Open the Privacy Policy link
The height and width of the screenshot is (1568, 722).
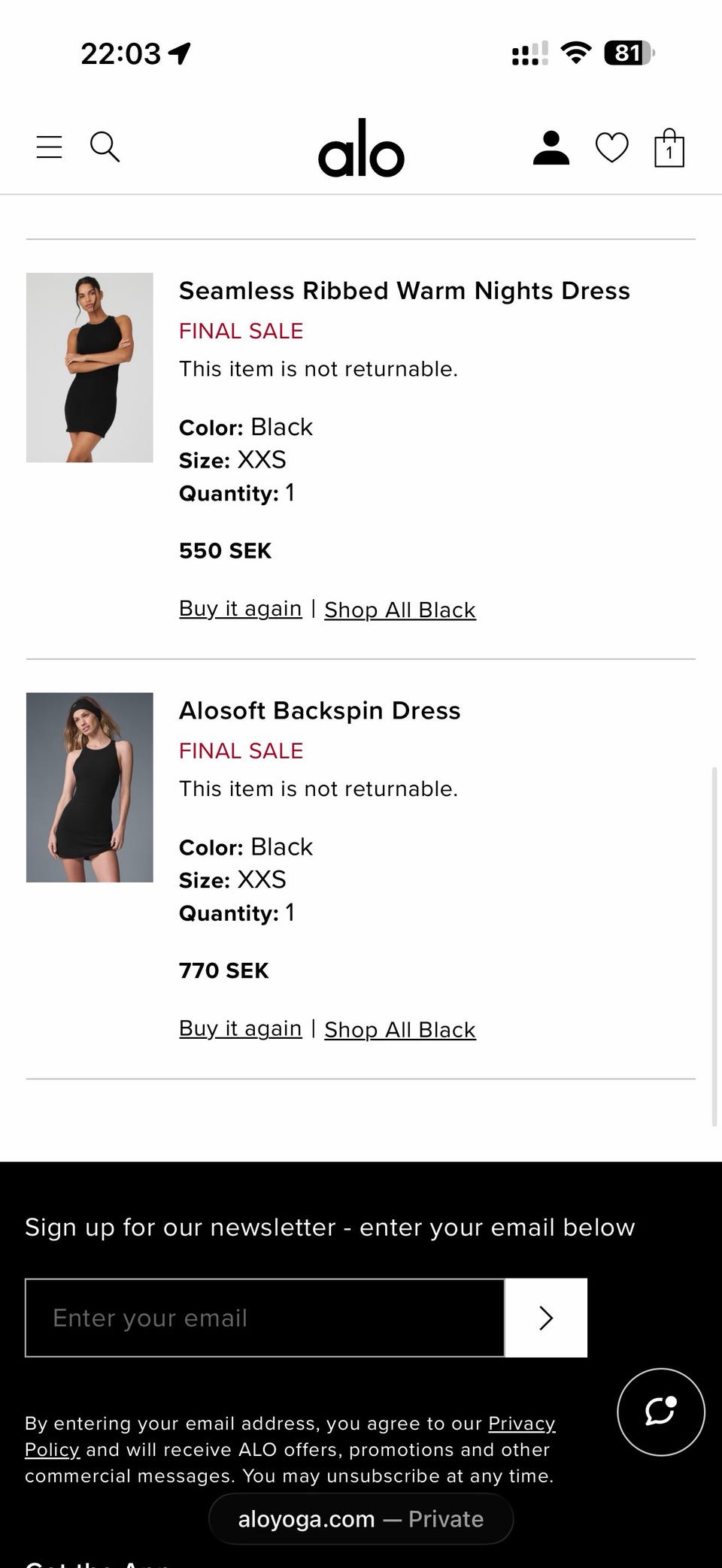tap(521, 1424)
